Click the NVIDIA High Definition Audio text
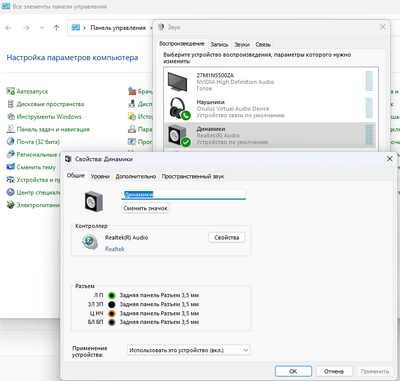The width and height of the screenshot is (400, 381). click(235, 82)
